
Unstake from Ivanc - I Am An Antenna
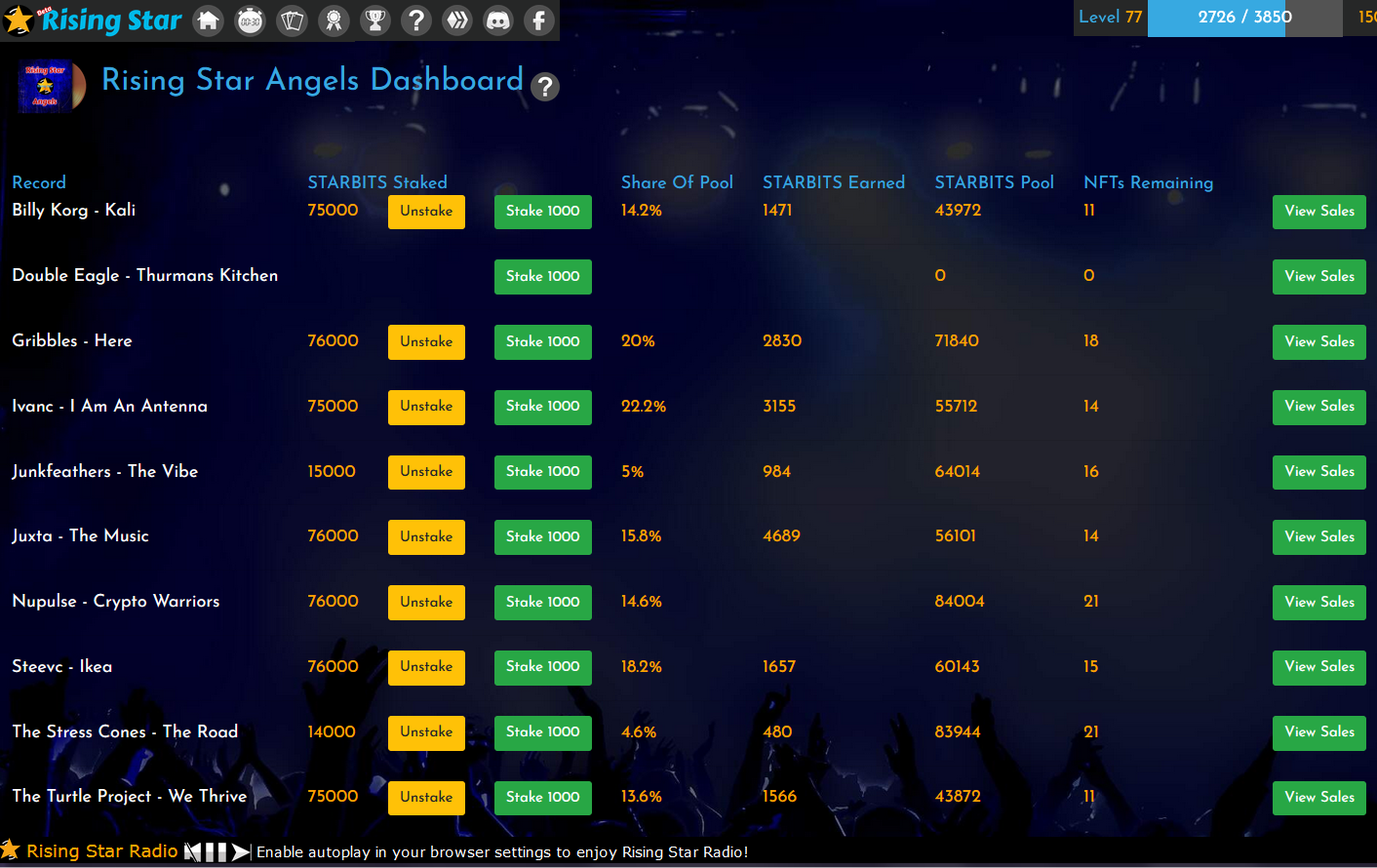426,407
